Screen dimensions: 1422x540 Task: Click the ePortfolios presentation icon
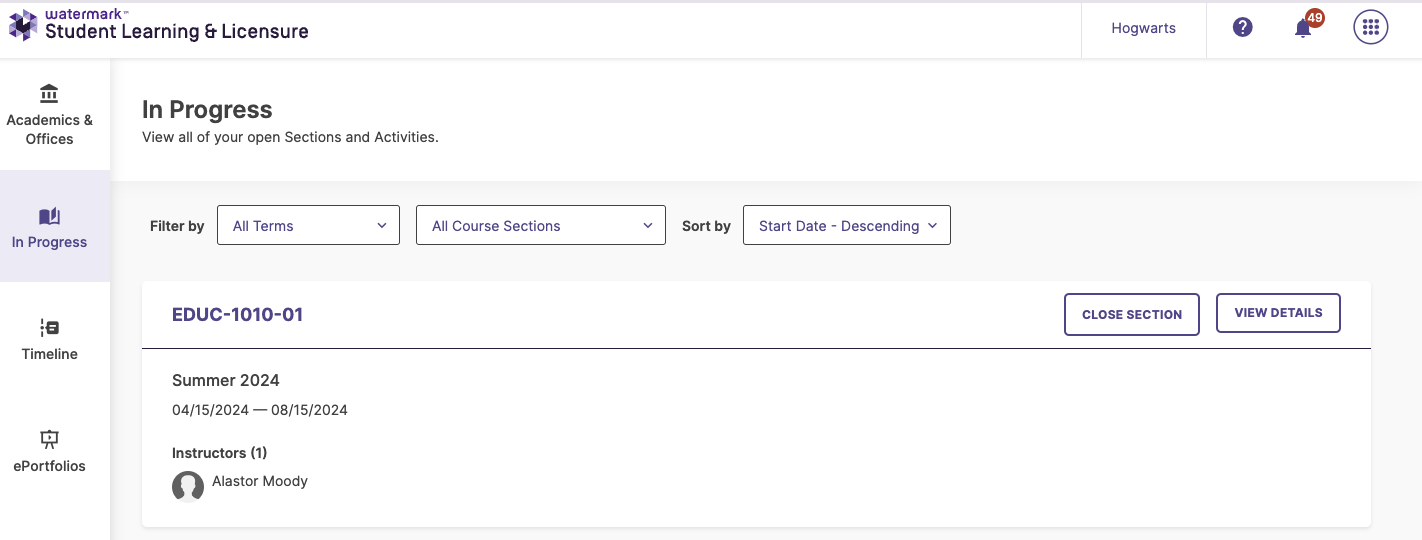pyautogui.click(x=49, y=439)
